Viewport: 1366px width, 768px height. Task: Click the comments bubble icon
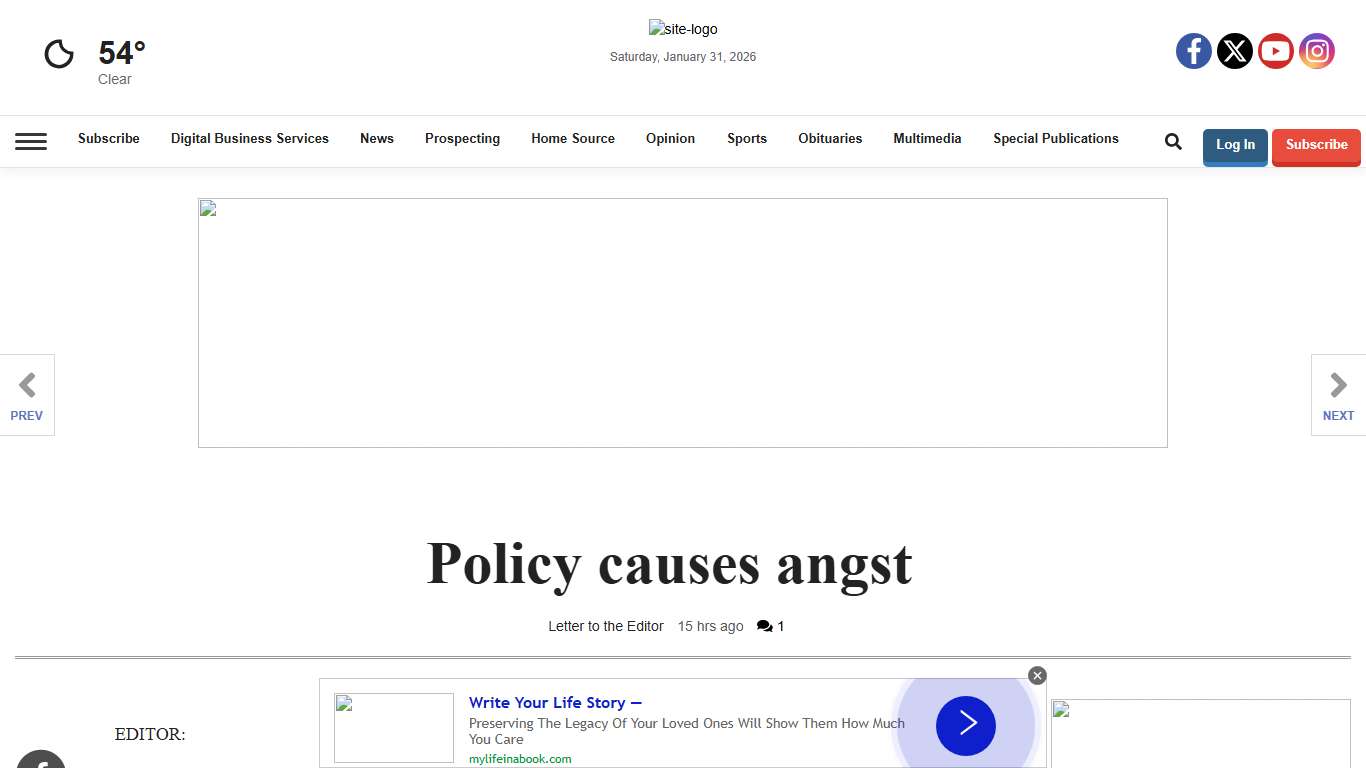point(764,625)
